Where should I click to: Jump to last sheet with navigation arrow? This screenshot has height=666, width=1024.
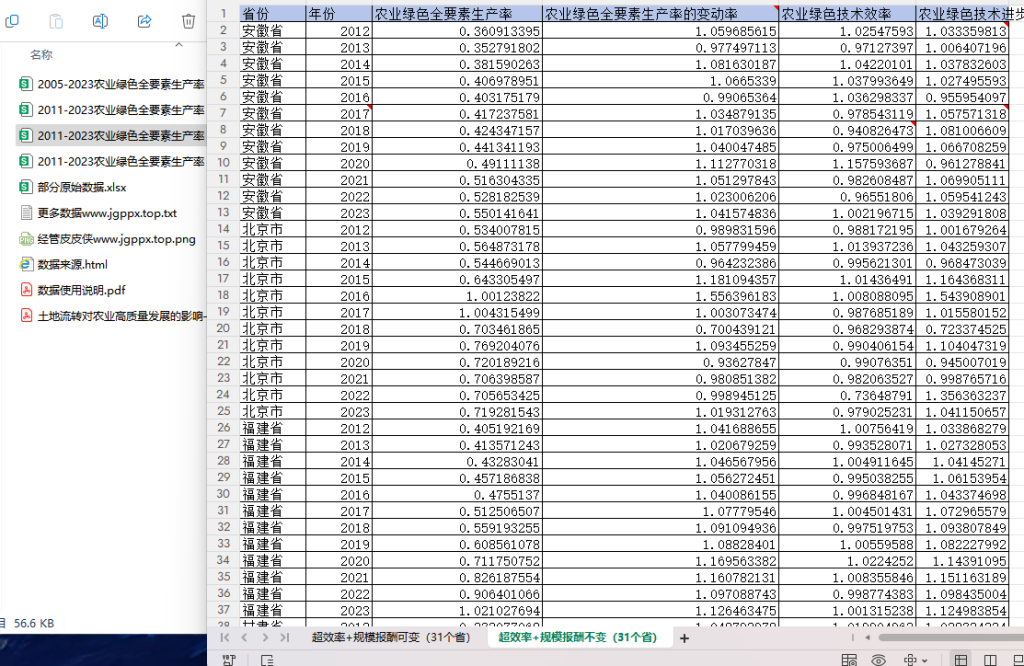click(285, 637)
